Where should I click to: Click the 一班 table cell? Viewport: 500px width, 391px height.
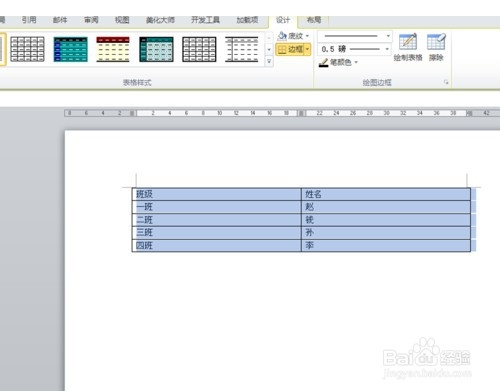pyautogui.click(x=217, y=207)
